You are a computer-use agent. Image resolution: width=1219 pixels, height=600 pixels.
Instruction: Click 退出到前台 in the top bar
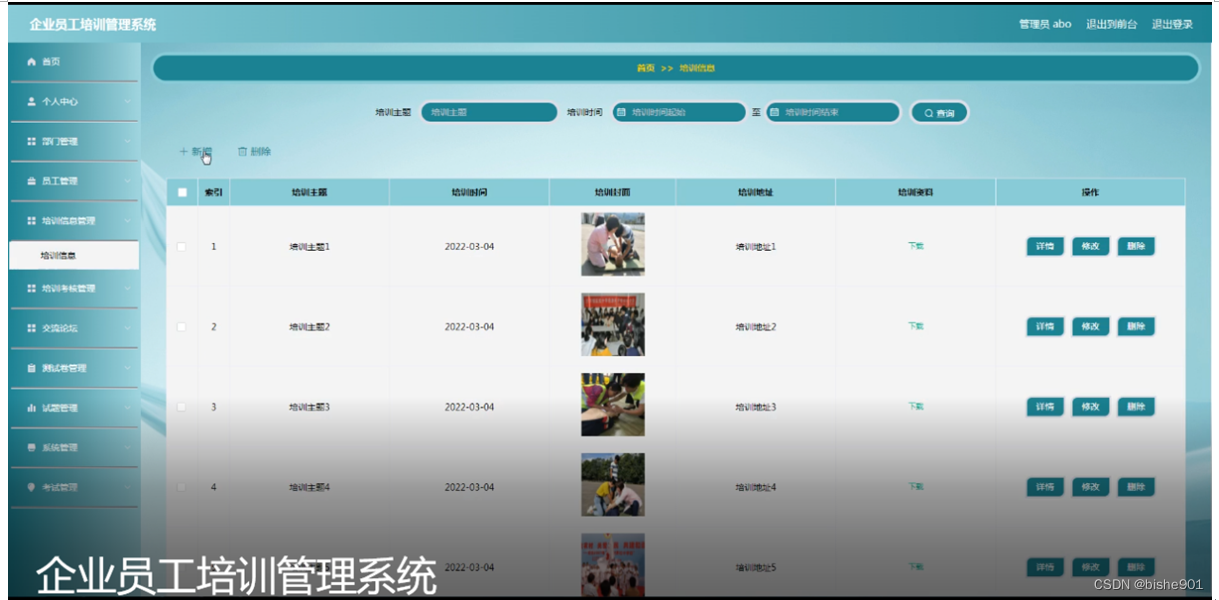click(1112, 24)
